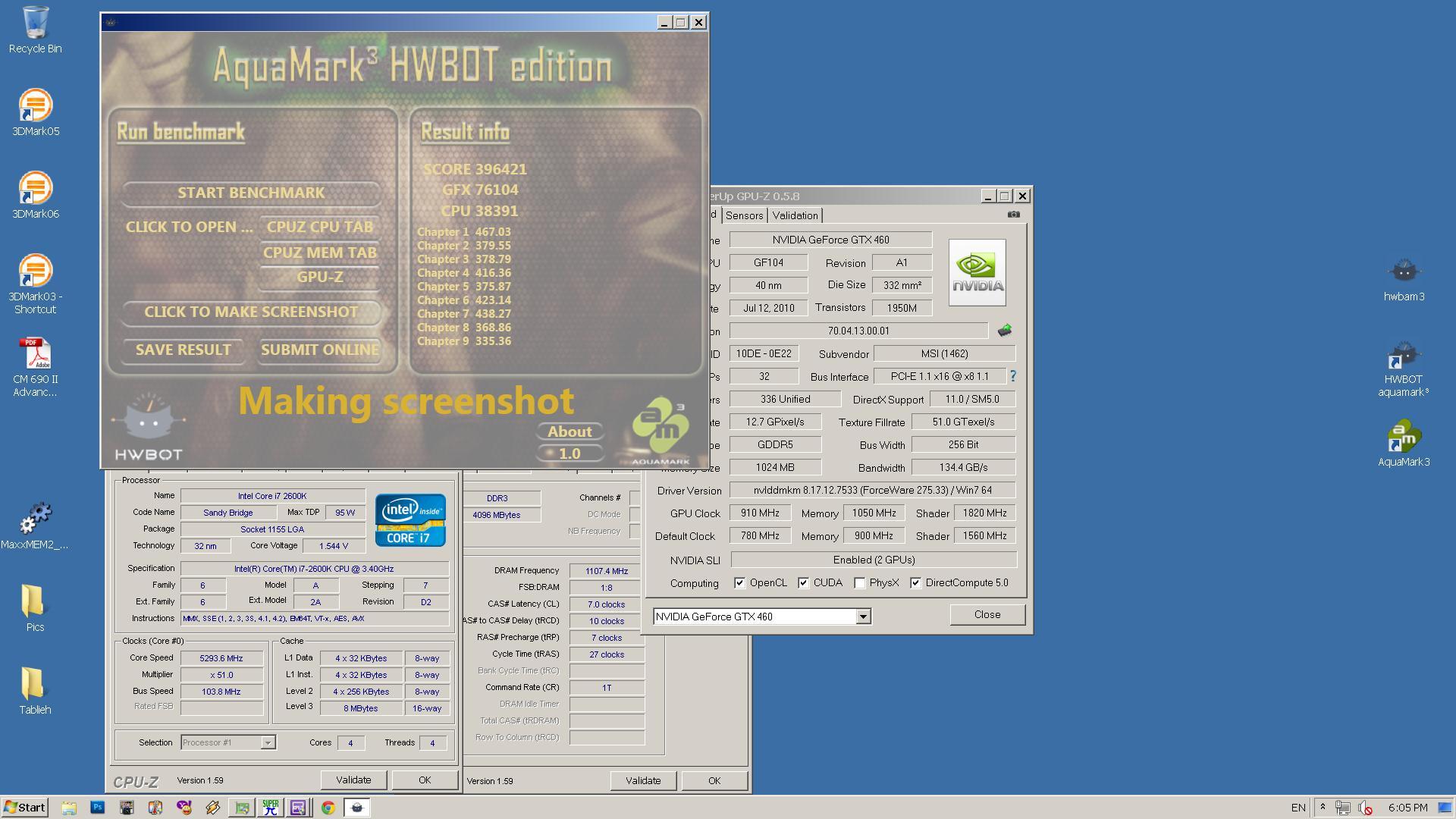1456x819 pixels.
Task: Open the Start menu
Action: (x=25, y=808)
